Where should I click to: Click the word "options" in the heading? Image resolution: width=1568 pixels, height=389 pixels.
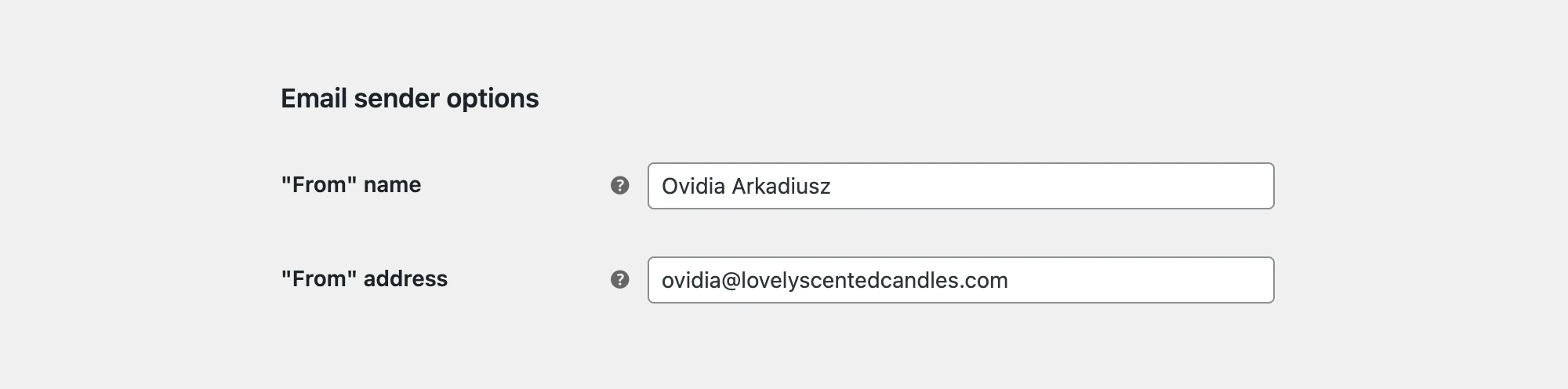(492, 99)
